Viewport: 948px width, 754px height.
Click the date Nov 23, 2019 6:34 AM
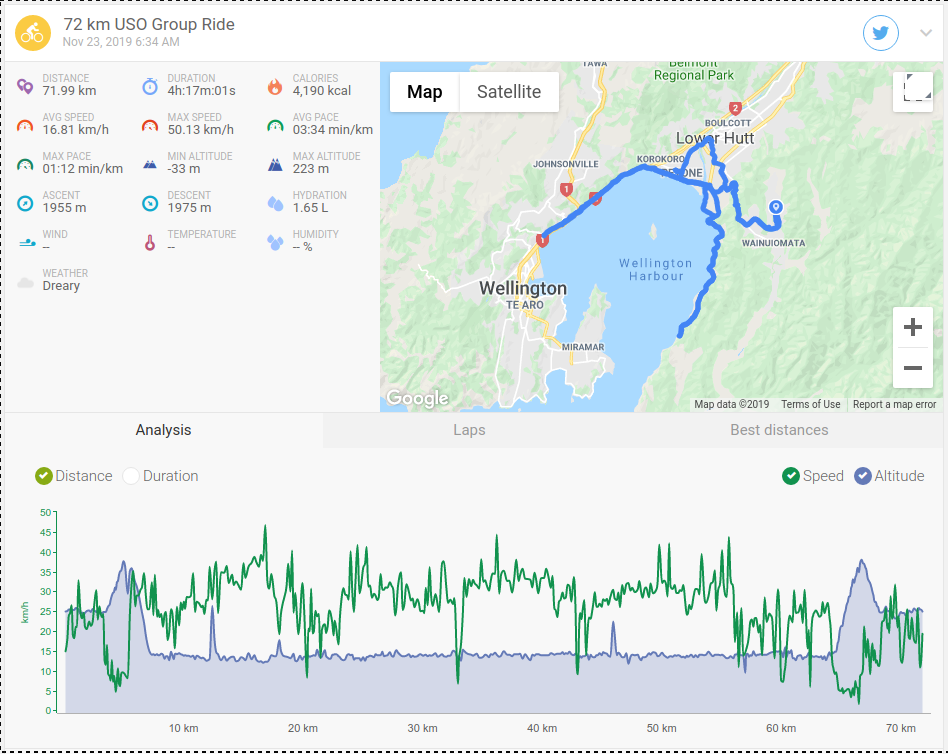121,42
